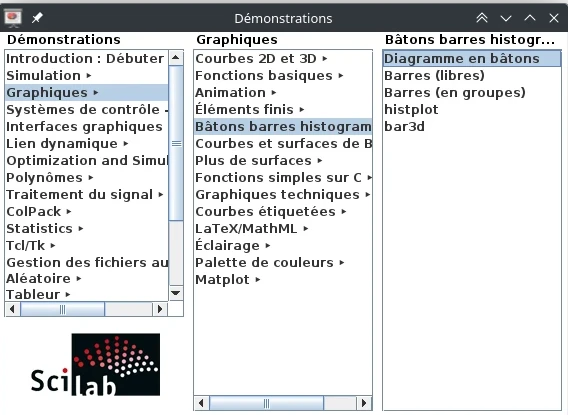Launch Barres (libres) demo

click(x=472, y=75)
